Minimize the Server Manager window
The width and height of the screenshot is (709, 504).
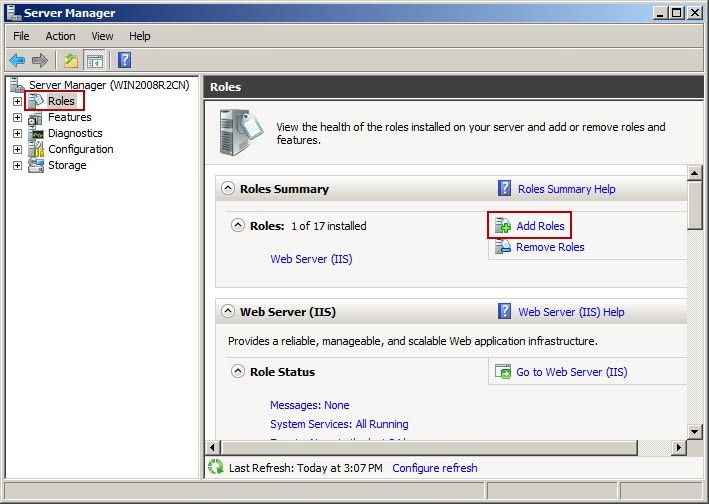[661, 13]
